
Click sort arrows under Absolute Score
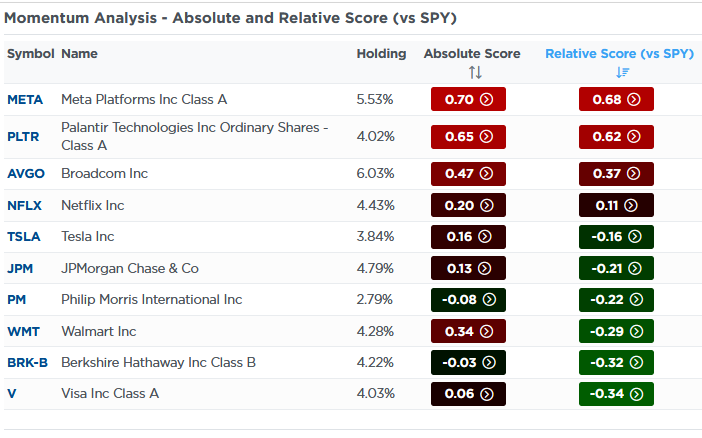[x=475, y=72]
